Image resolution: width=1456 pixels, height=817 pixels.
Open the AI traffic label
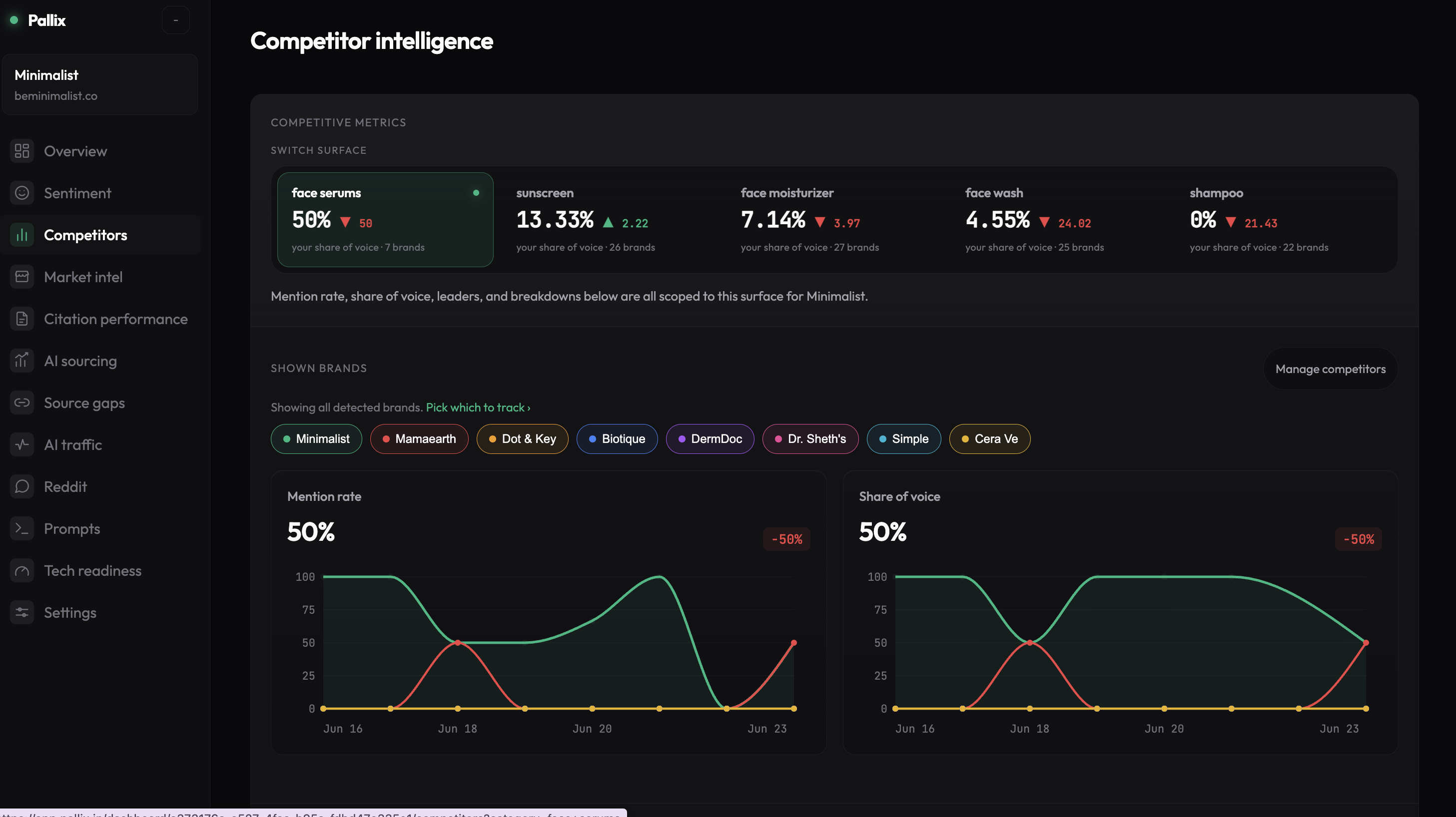coord(73,444)
